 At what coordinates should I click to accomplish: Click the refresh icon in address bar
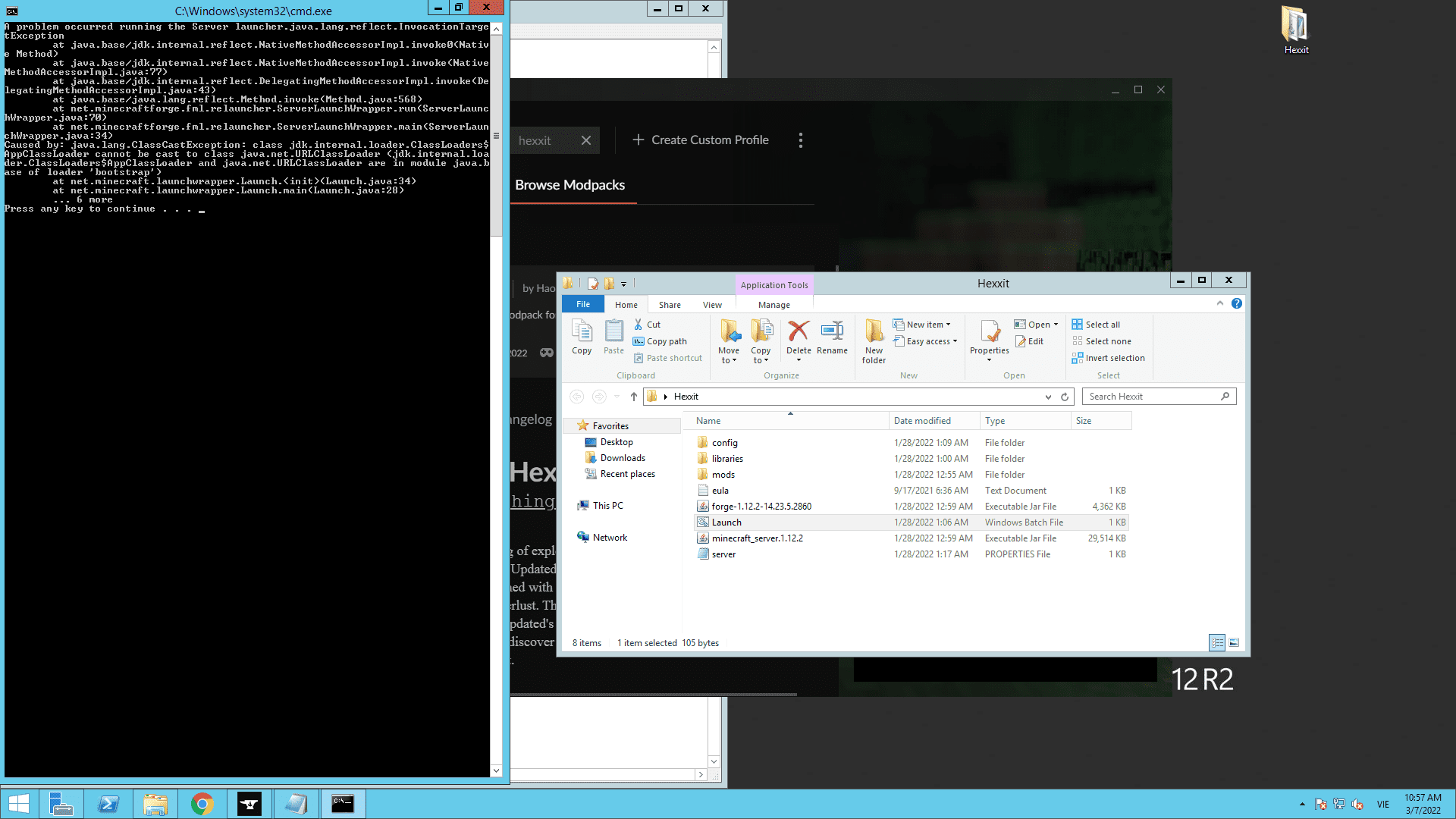click(1065, 397)
